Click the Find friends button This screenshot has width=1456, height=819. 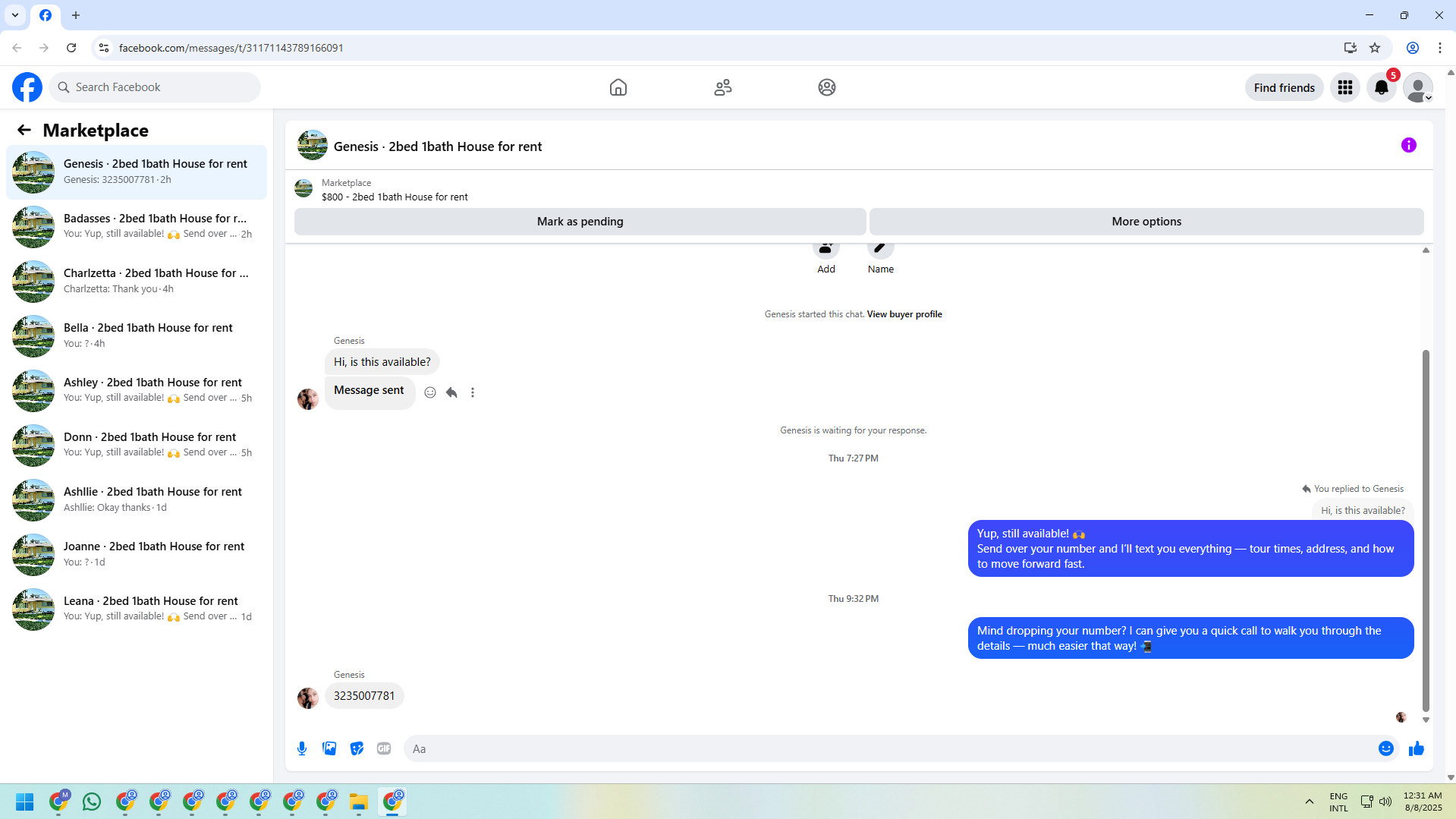[1284, 87]
